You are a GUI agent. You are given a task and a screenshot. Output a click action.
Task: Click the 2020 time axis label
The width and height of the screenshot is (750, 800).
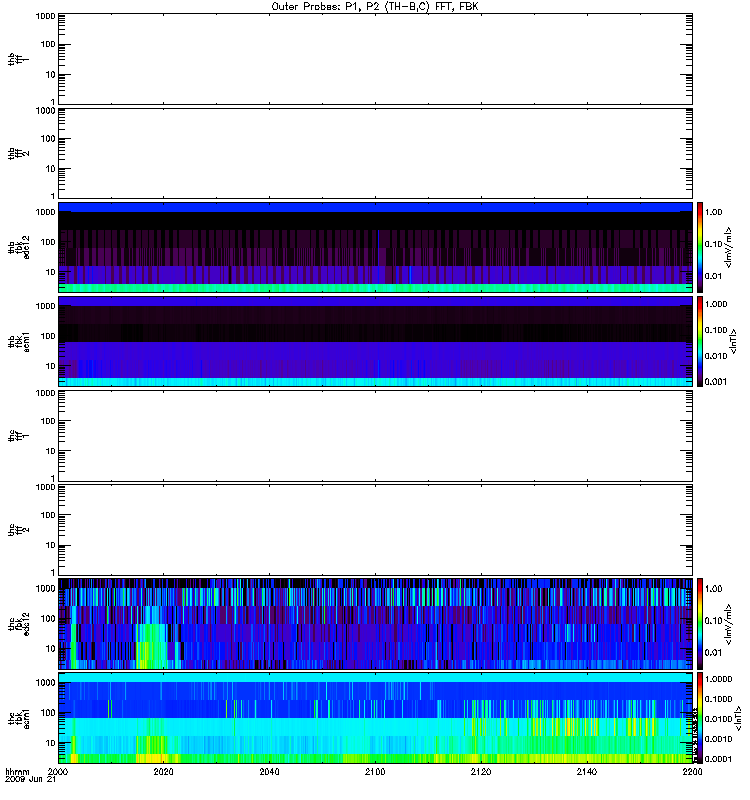click(164, 773)
